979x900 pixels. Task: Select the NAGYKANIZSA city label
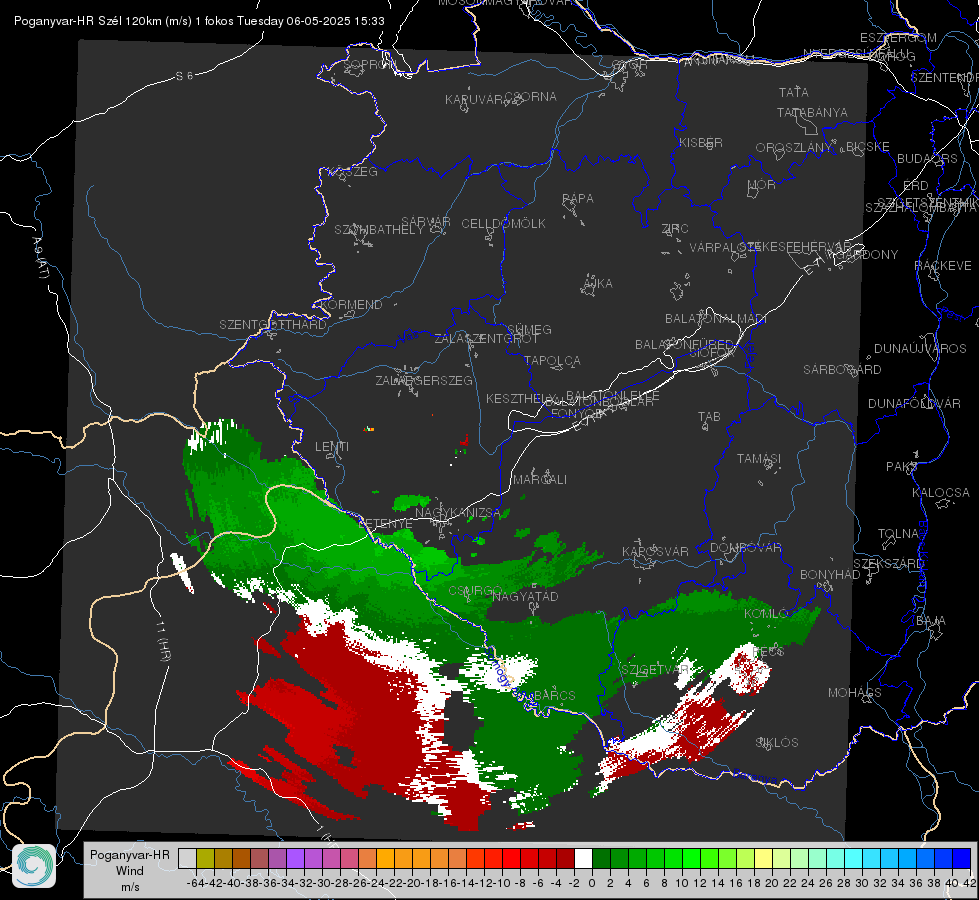click(458, 513)
